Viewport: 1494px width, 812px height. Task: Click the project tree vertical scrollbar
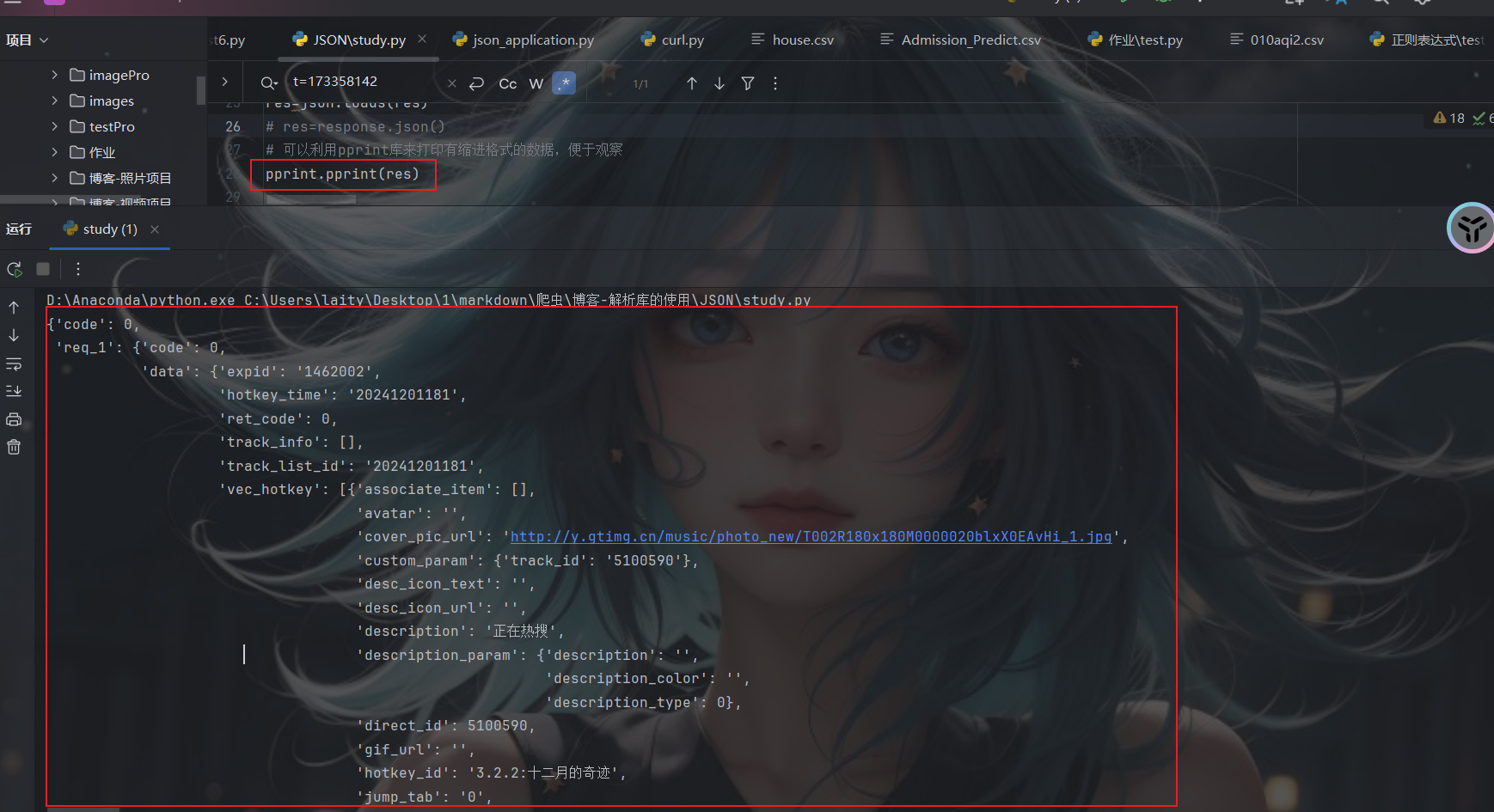(x=200, y=89)
